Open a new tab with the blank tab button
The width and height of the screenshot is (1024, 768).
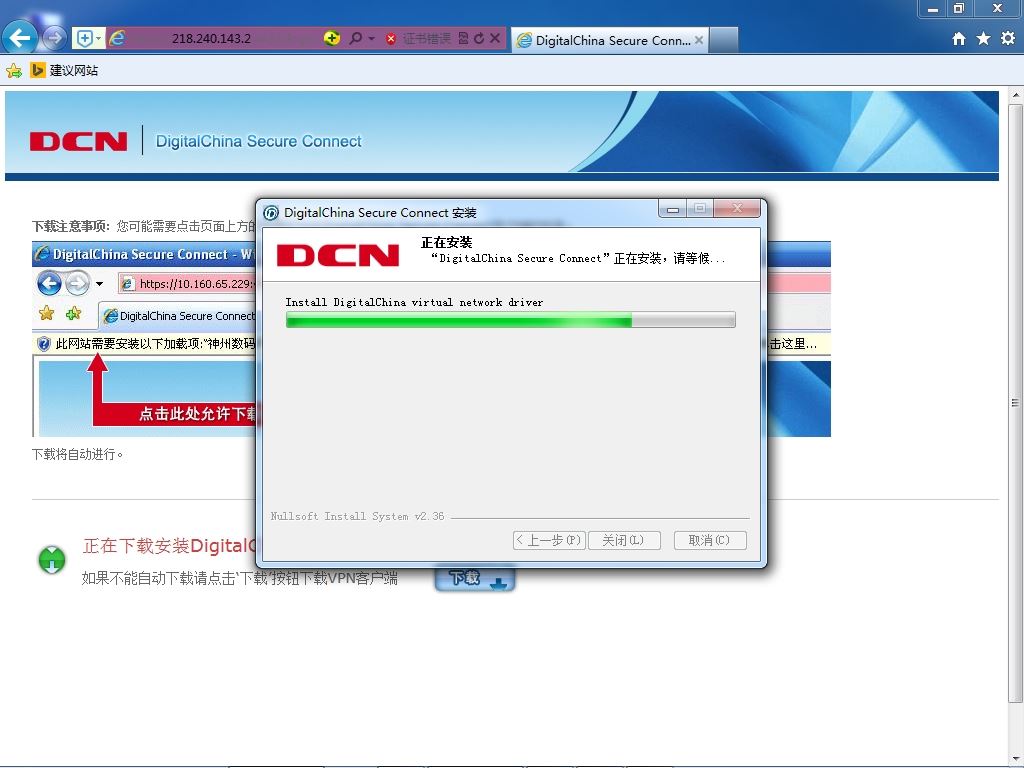pos(724,40)
